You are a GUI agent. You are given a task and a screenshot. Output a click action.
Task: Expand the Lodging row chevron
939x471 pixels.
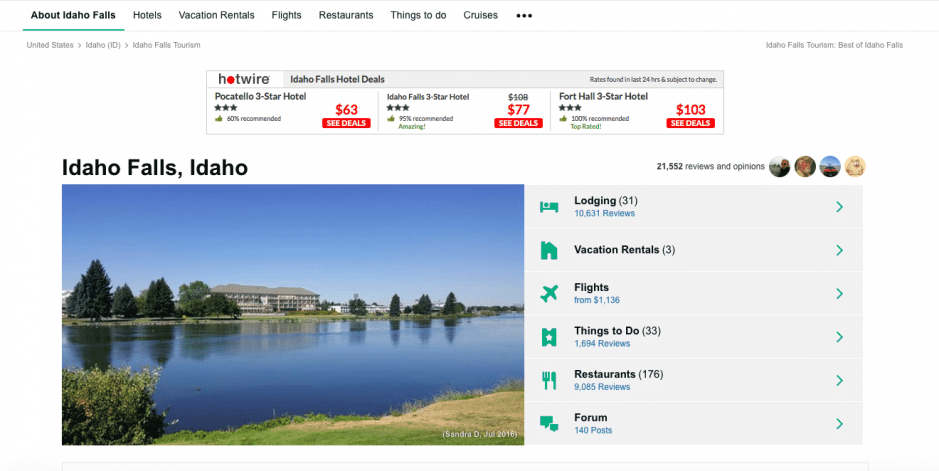click(840, 207)
